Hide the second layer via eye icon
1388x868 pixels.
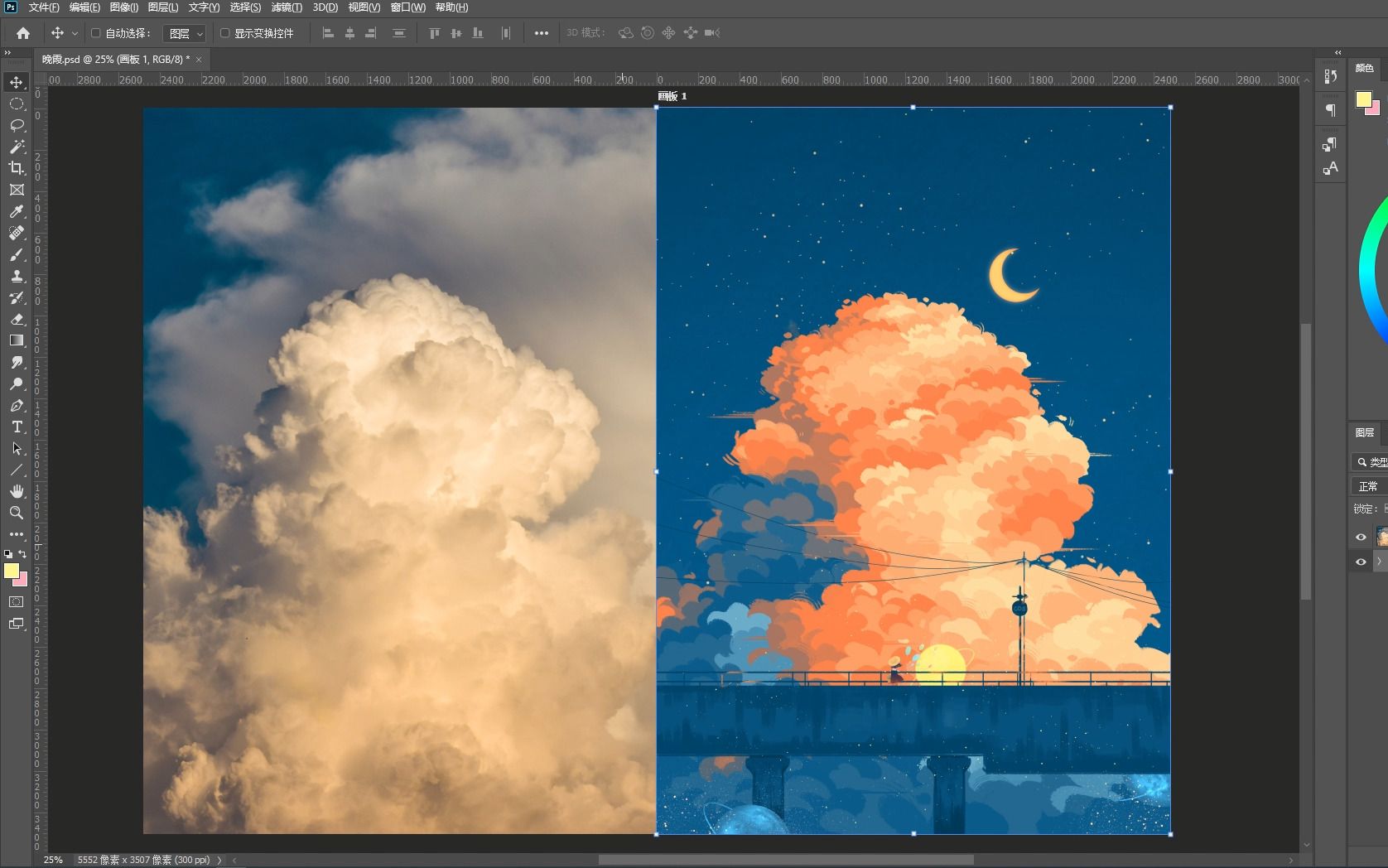[x=1361, y=562]
